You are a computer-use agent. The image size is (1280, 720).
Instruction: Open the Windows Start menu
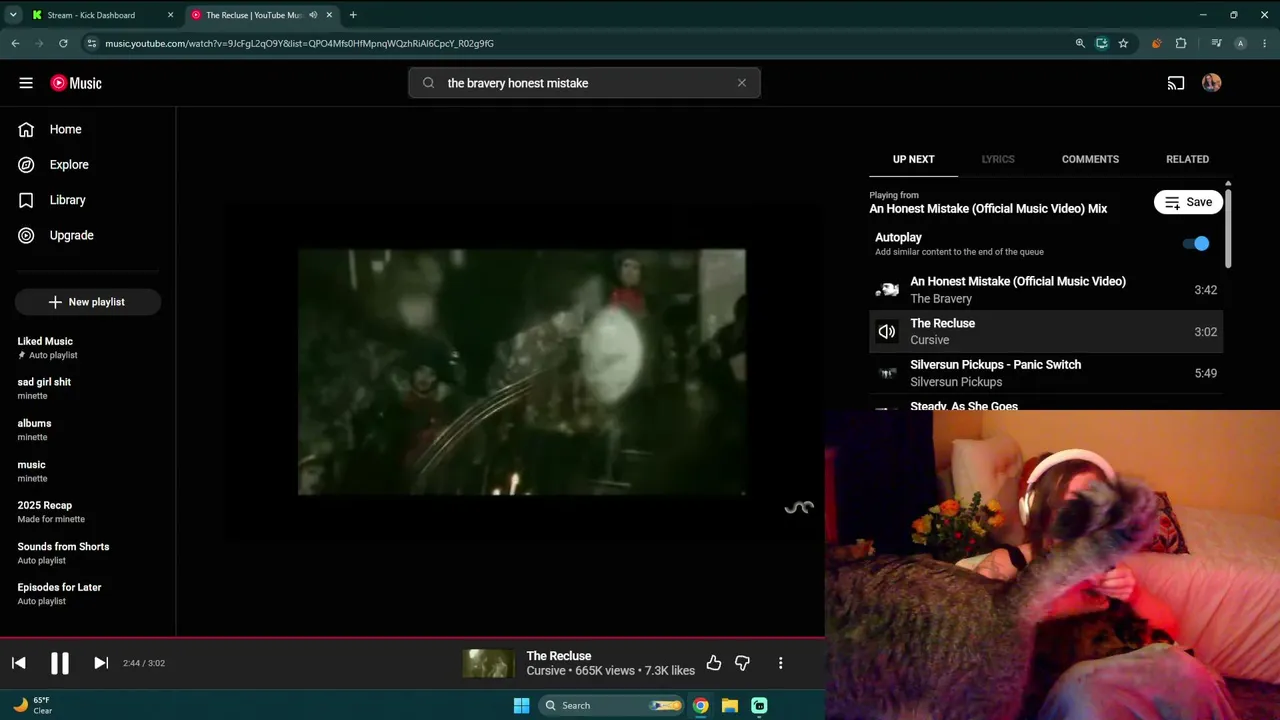point(521,705)
